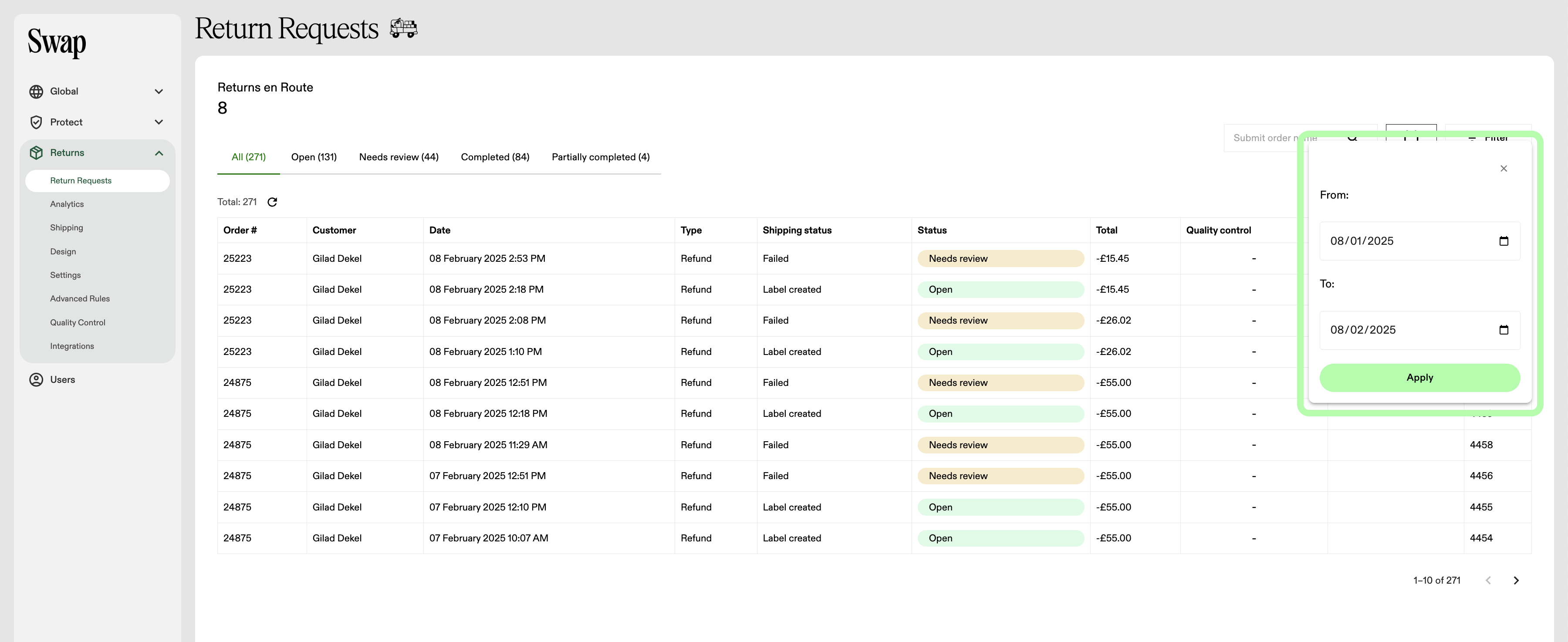
Task: Click date 08 February 2025 12:18 PM
Action: tap(488, 414)
